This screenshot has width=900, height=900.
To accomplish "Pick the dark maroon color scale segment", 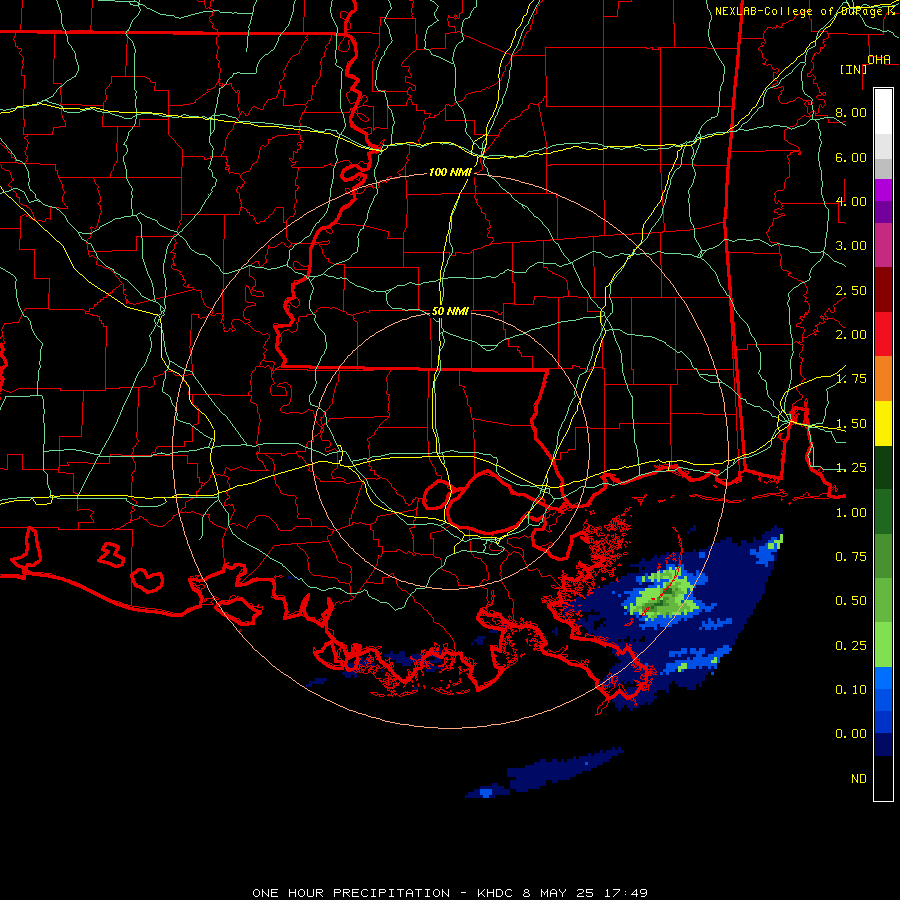I will (x=883, y=290).
